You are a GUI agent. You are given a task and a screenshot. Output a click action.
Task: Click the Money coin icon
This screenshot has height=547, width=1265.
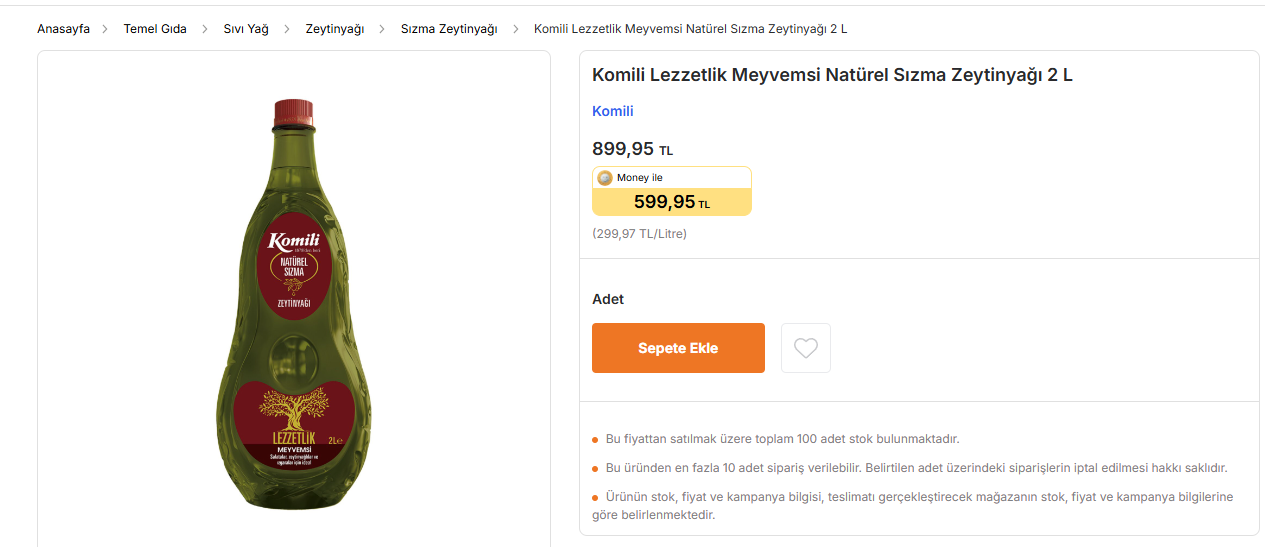click(605, 178)
